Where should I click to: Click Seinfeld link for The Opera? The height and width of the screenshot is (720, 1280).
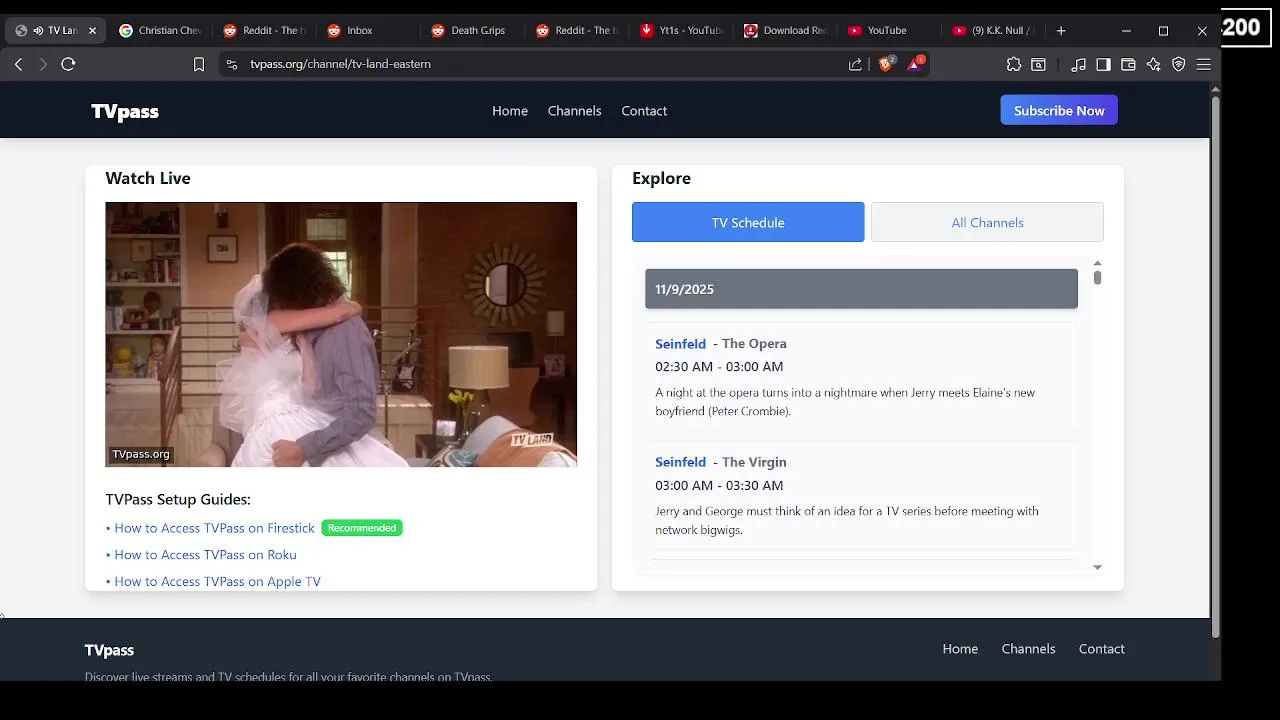coord(680,344)
